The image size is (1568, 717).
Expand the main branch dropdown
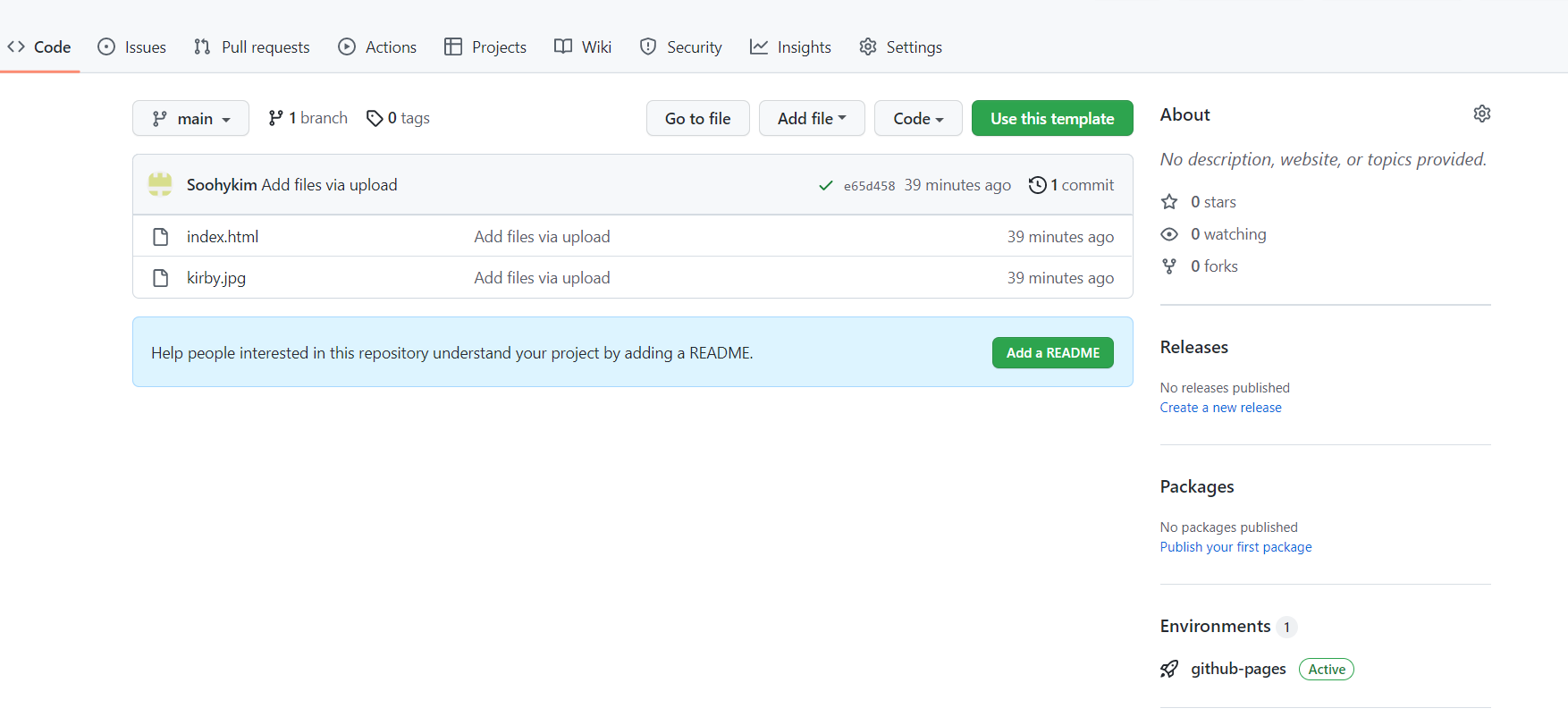coord(190,118)
